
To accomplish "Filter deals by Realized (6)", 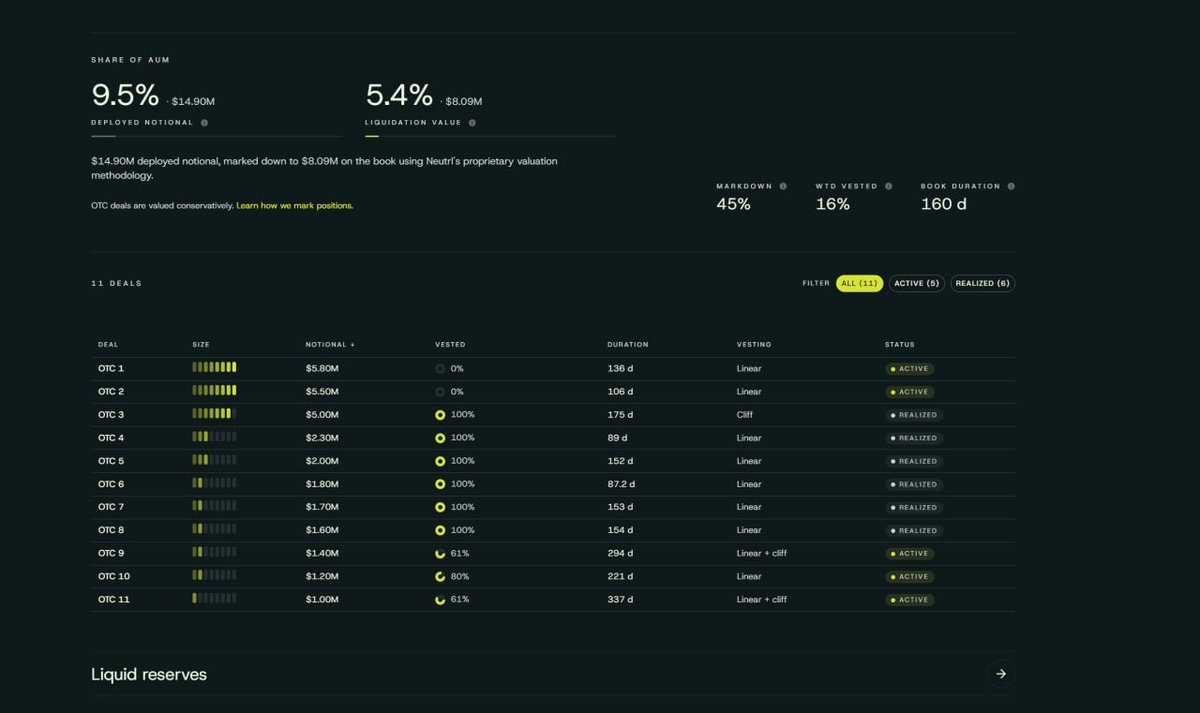I will [982, 283].
